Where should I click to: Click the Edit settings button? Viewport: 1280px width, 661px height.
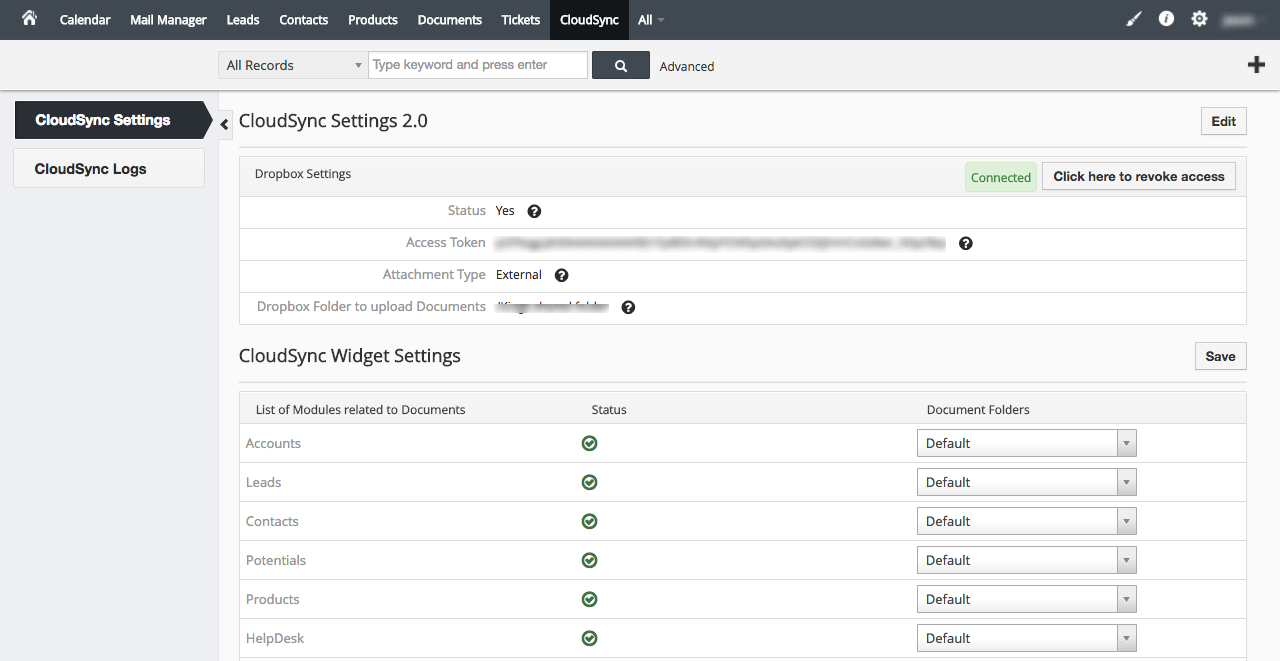click(x=1224, y=121)
